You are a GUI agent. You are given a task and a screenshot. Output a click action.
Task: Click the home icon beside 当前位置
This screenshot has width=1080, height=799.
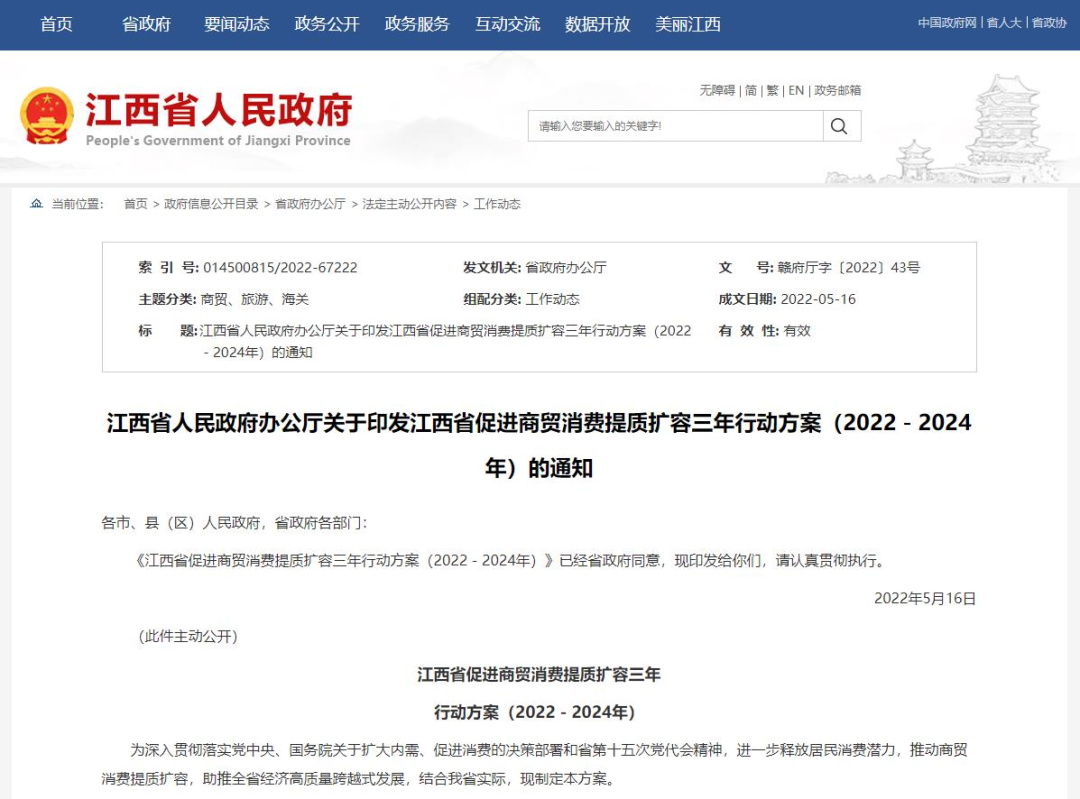(37, 204)
